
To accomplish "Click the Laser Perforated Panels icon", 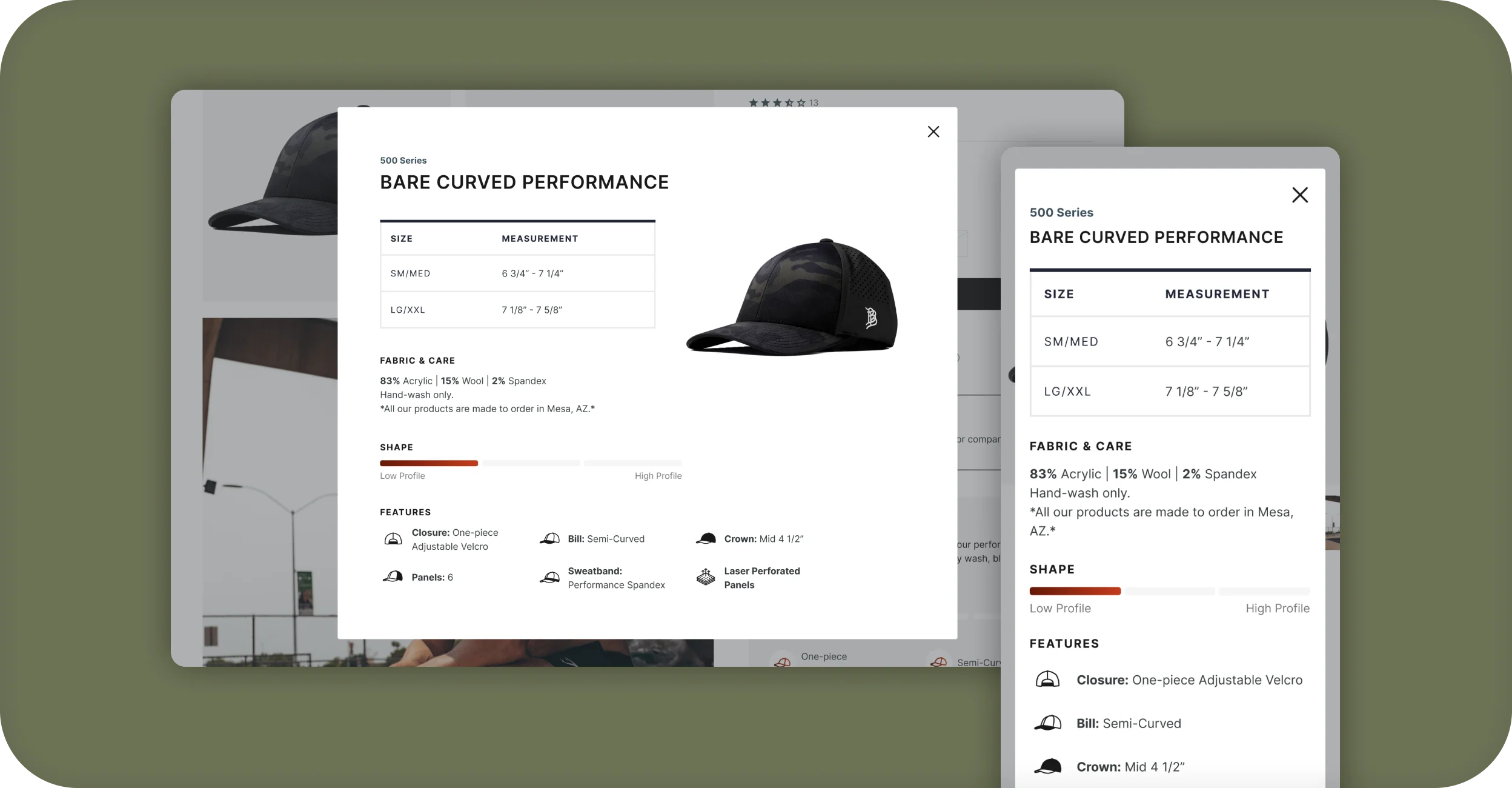I will click(706, 577).
